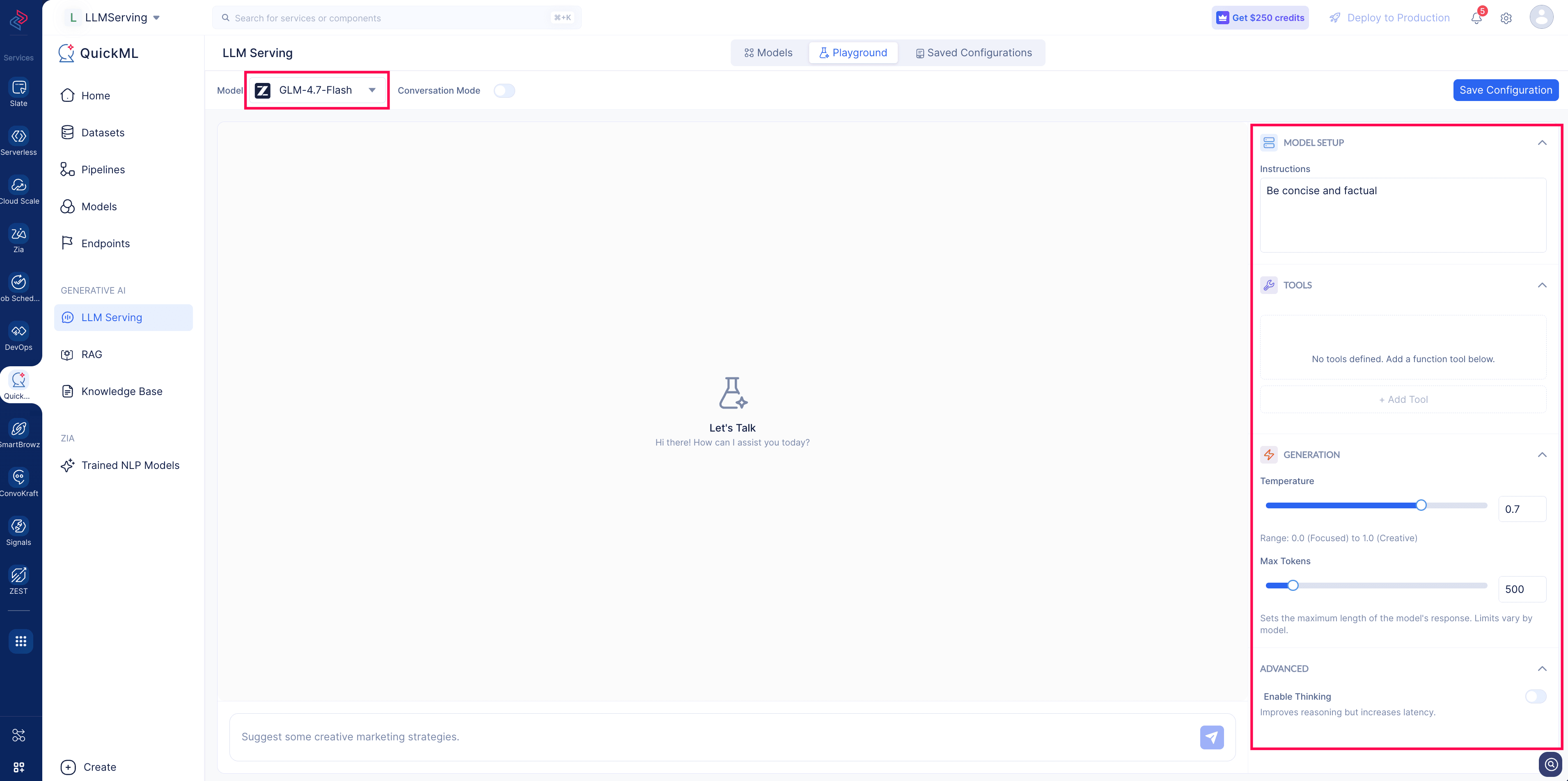
Task: Click the Create plus icon
Action: (x=68, y=767)
